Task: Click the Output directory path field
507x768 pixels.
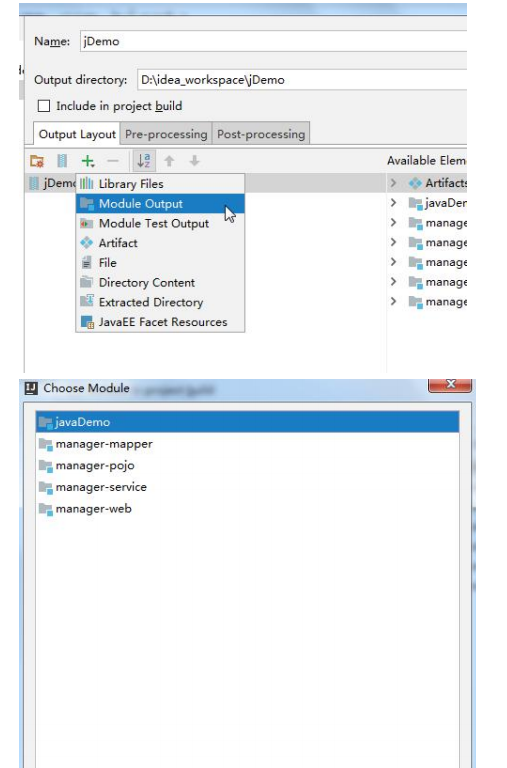Action: click(302, 79)
